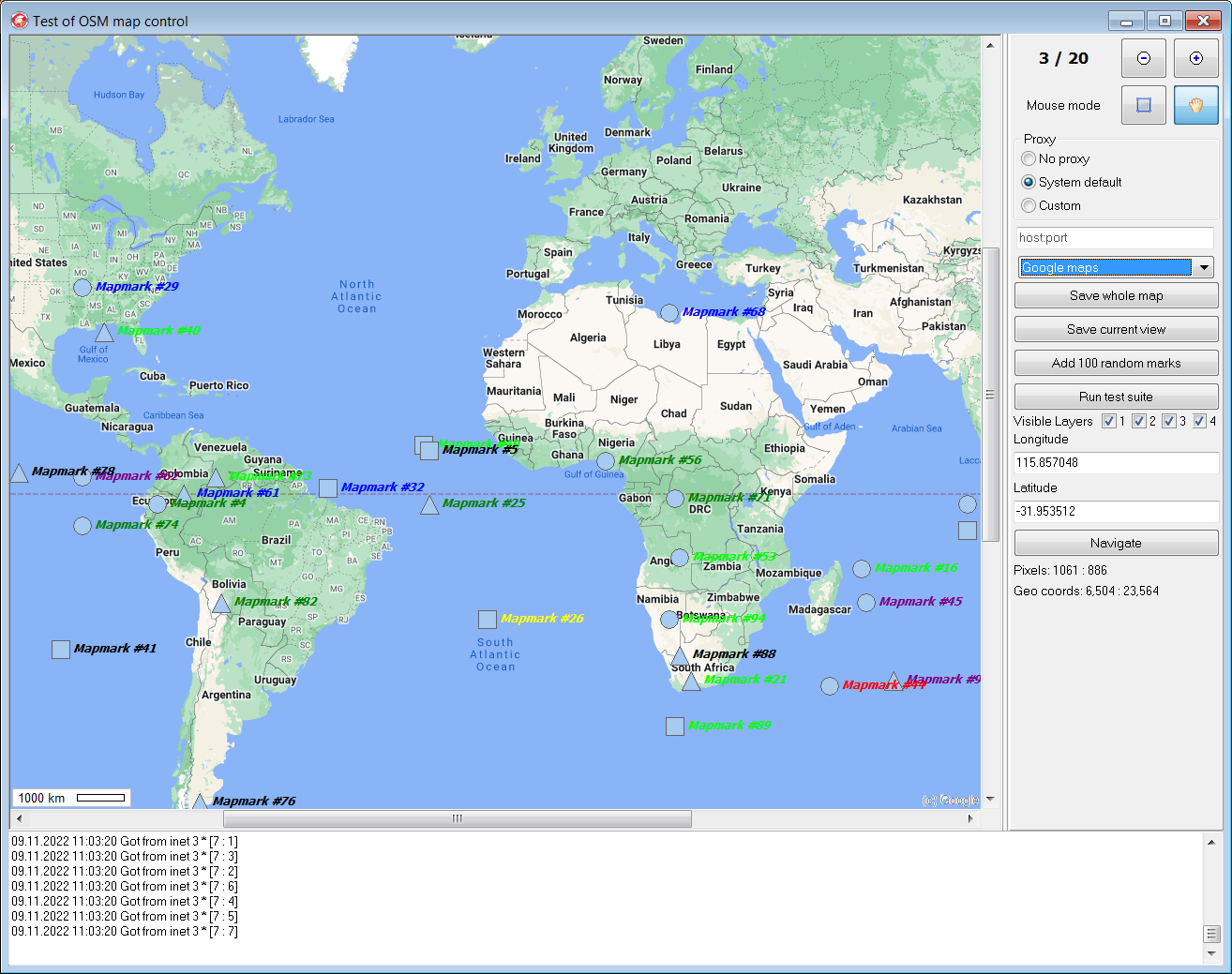1232x974 pixels.
Task: Click the Mapmark #76 triangle marker
Action: (200, 802)
